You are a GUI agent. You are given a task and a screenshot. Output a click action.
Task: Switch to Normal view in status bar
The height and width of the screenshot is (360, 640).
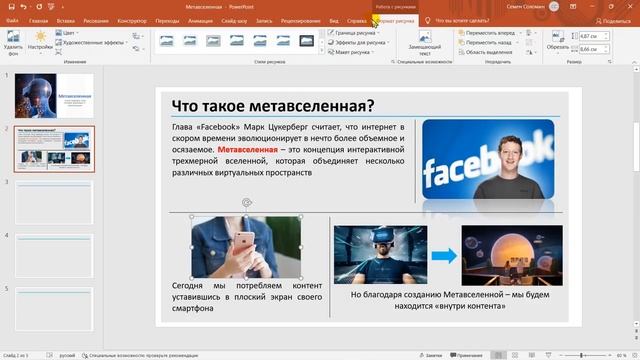click(x=498, y=356)
